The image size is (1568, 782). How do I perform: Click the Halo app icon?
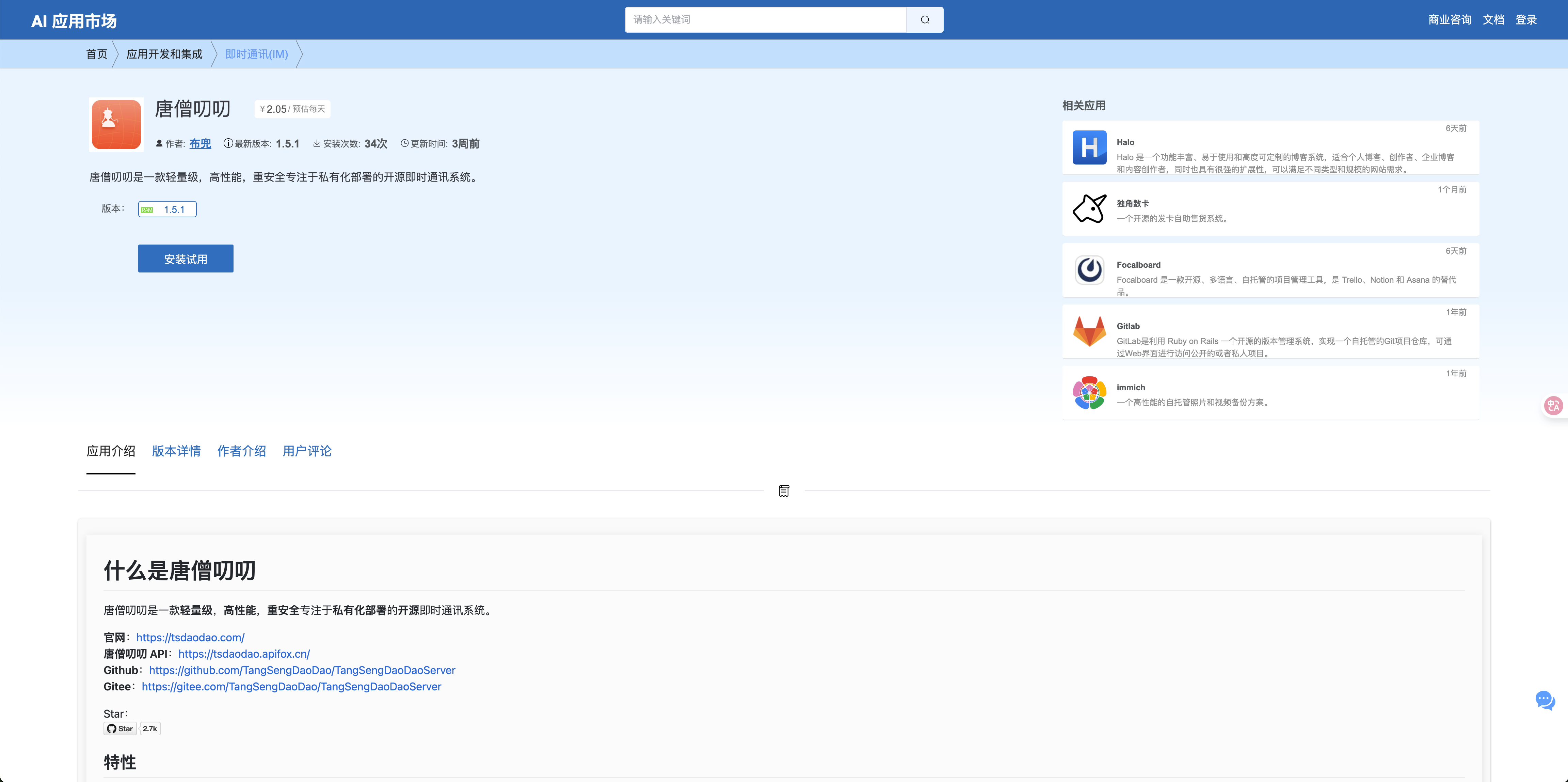(1089, 147)
